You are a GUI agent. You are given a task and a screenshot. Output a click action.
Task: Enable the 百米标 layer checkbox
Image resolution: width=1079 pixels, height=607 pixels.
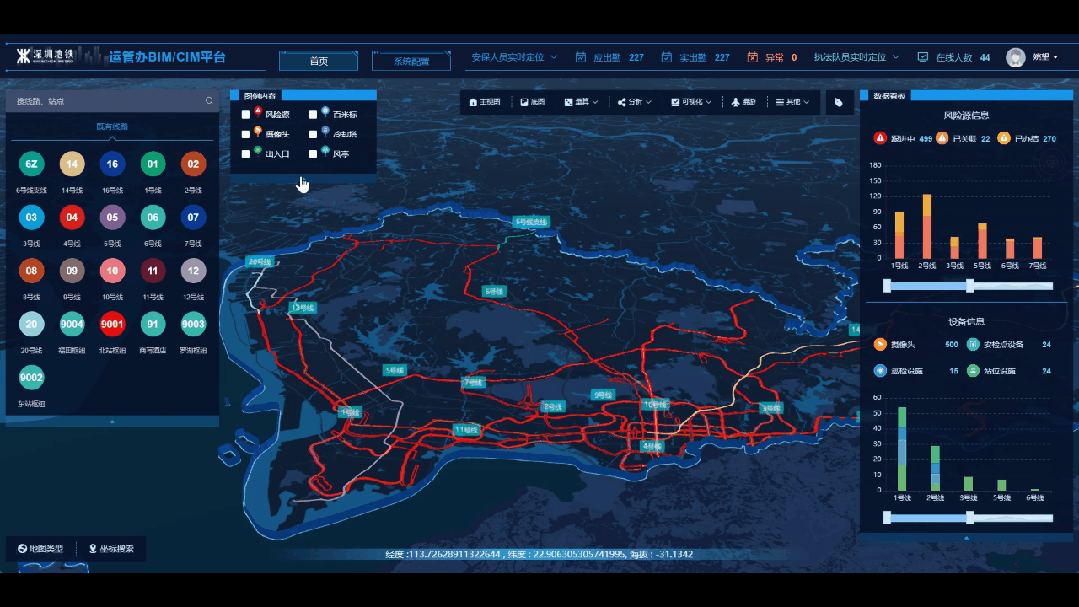tap(313, 114)
